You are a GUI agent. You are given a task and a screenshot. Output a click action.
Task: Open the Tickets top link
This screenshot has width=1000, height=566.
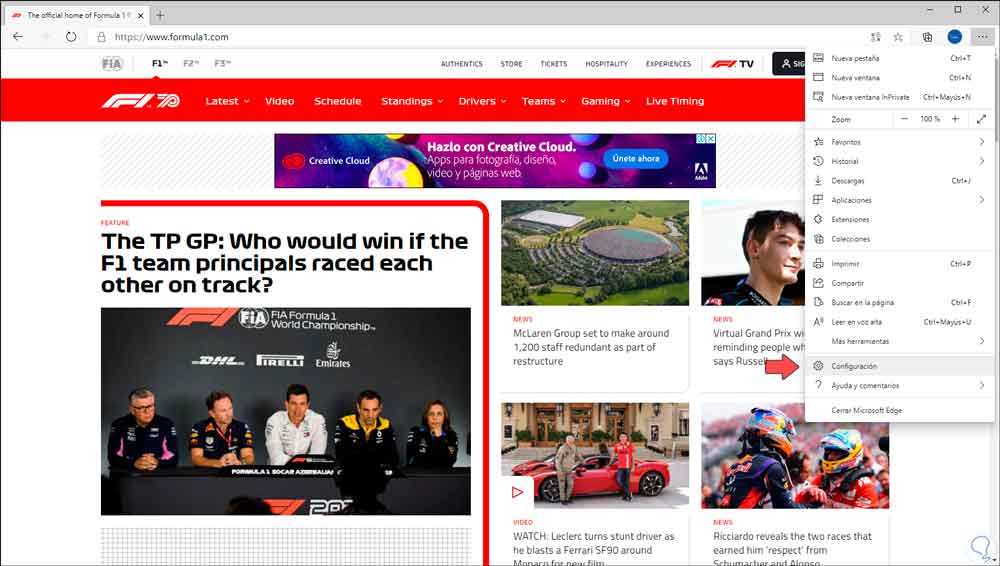pyautogui.click(x=554, y=64)
